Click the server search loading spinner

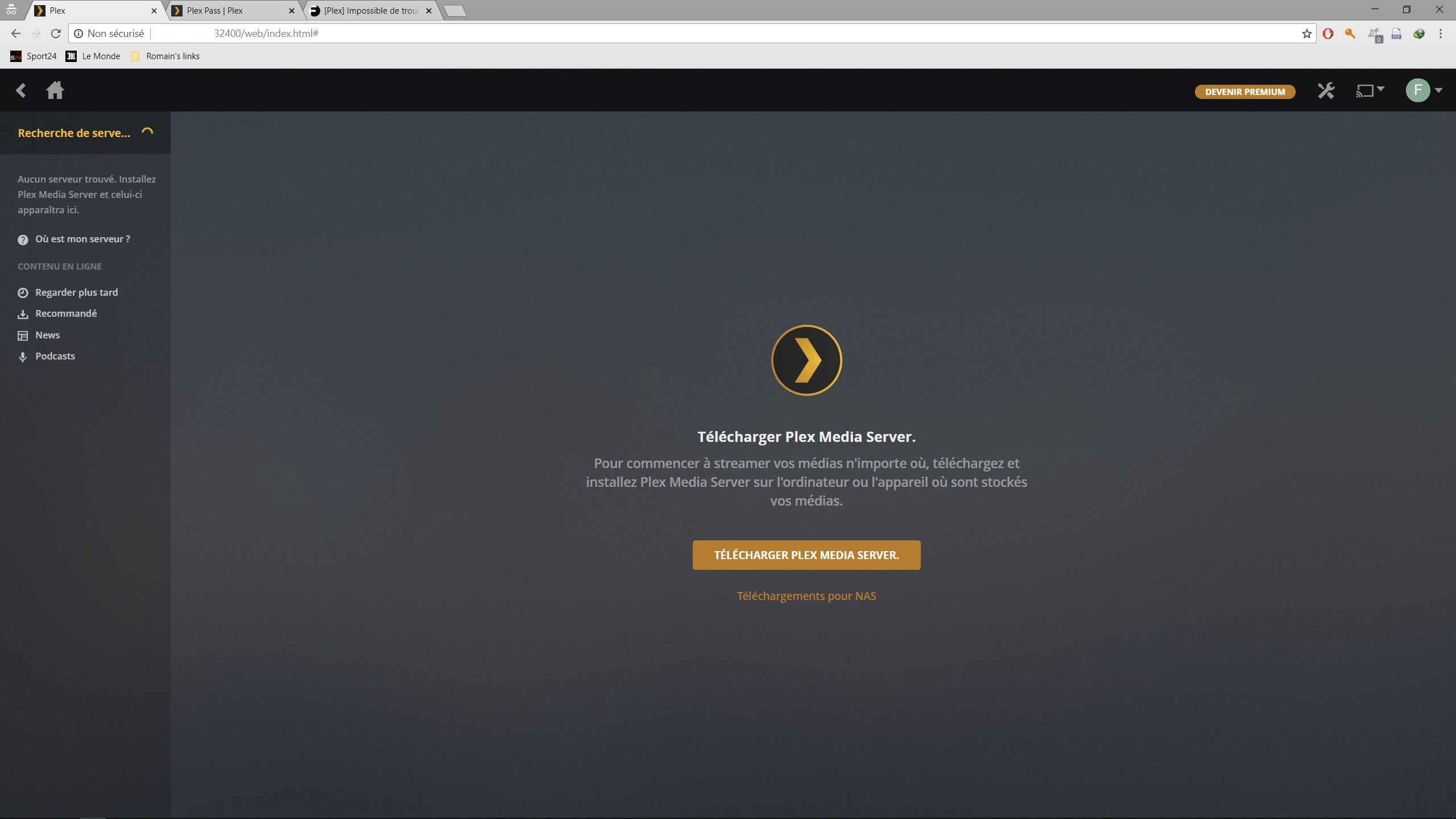click(x=147, y=133)
